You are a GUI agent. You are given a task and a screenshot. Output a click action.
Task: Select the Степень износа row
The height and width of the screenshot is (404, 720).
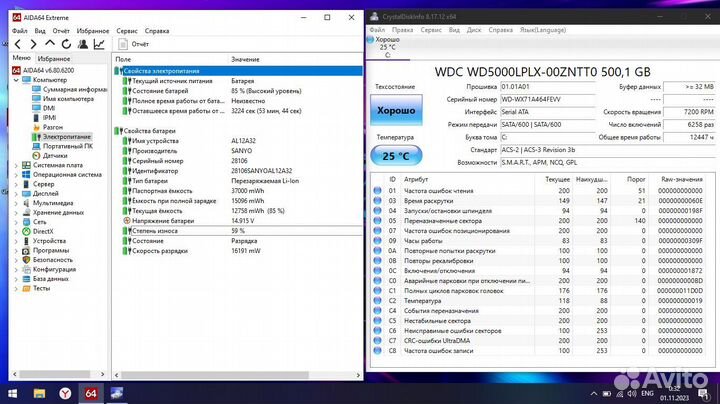pos(238,231)
